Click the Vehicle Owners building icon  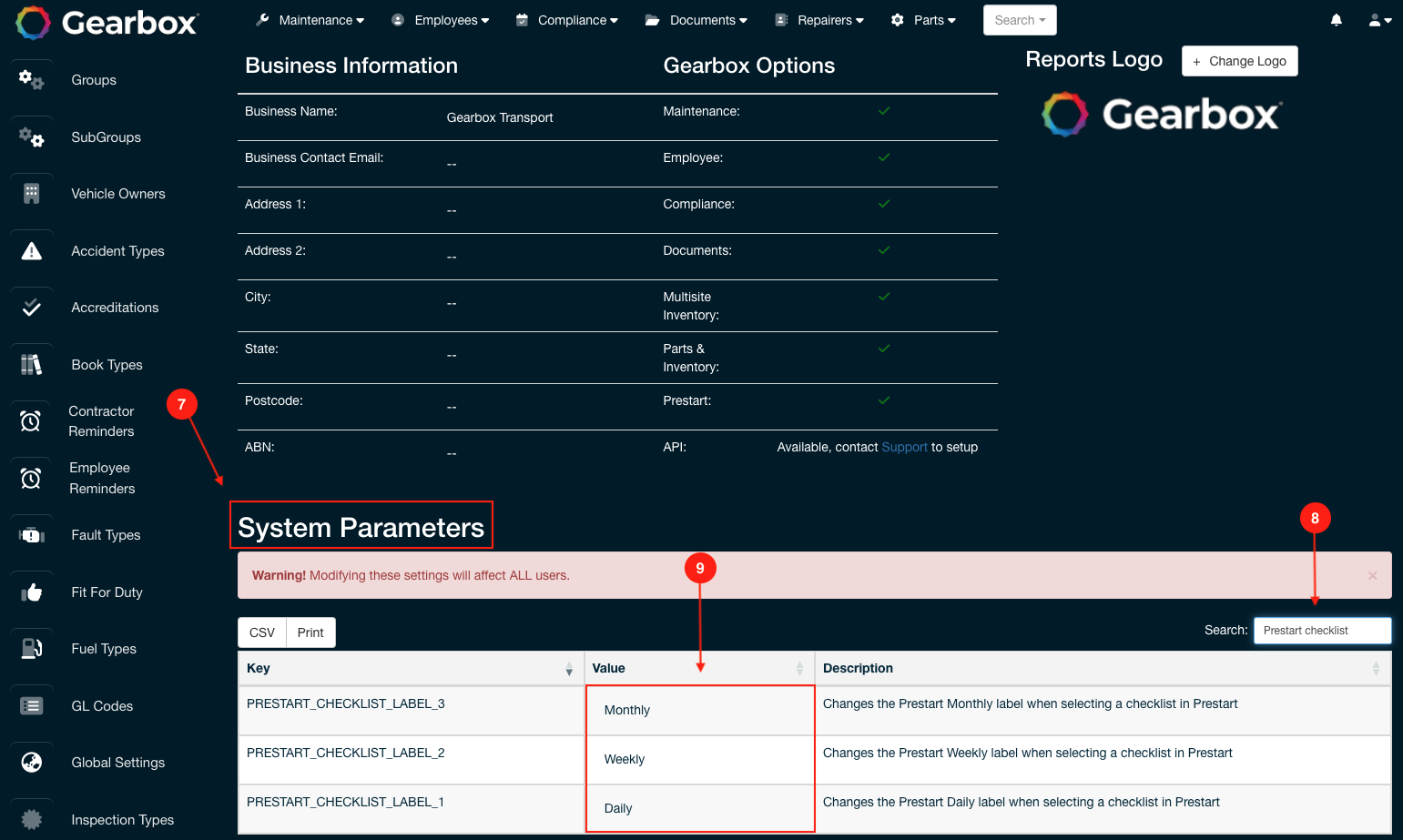coord(32,194)
